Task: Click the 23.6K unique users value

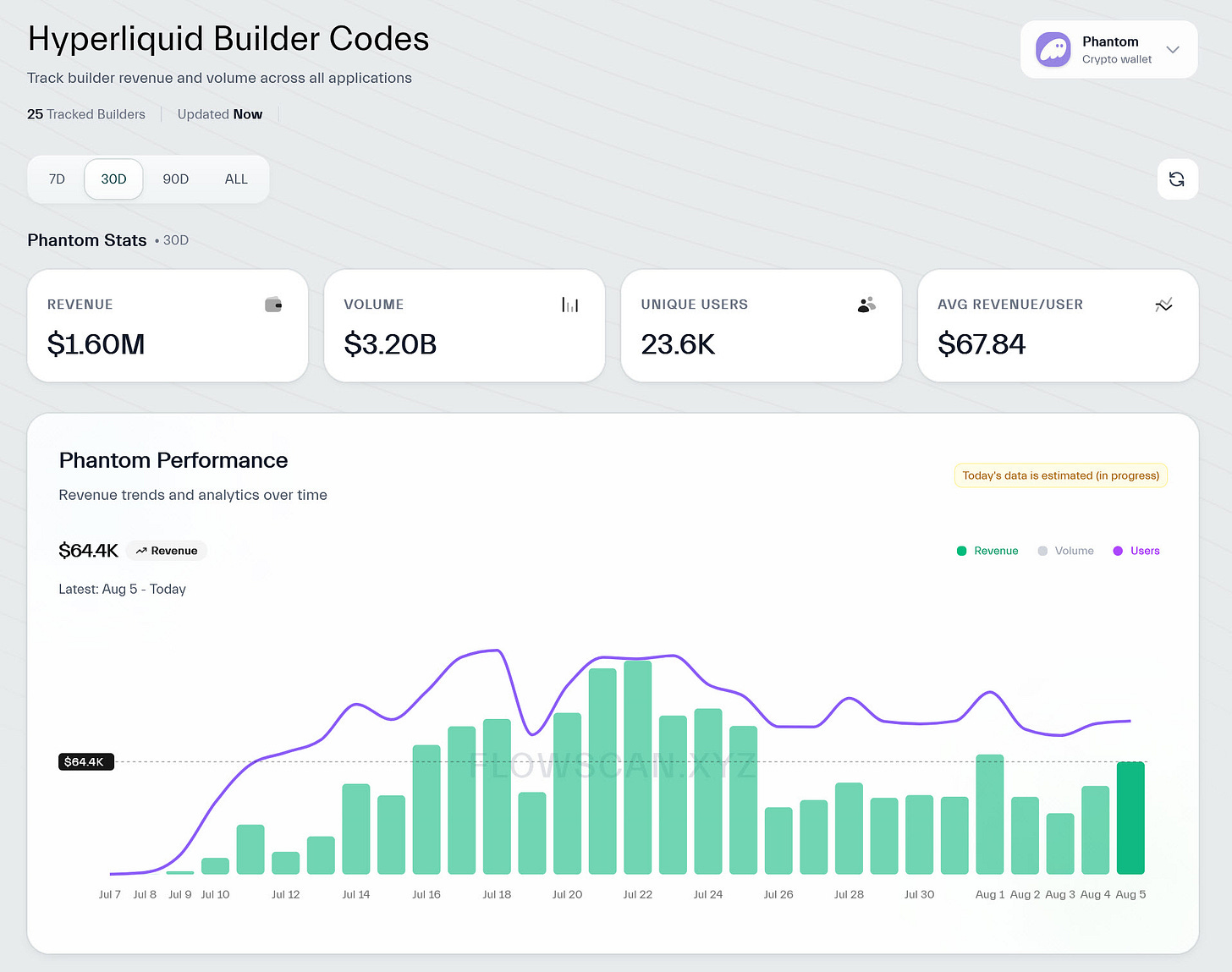Action: click(x=678, y=344)
